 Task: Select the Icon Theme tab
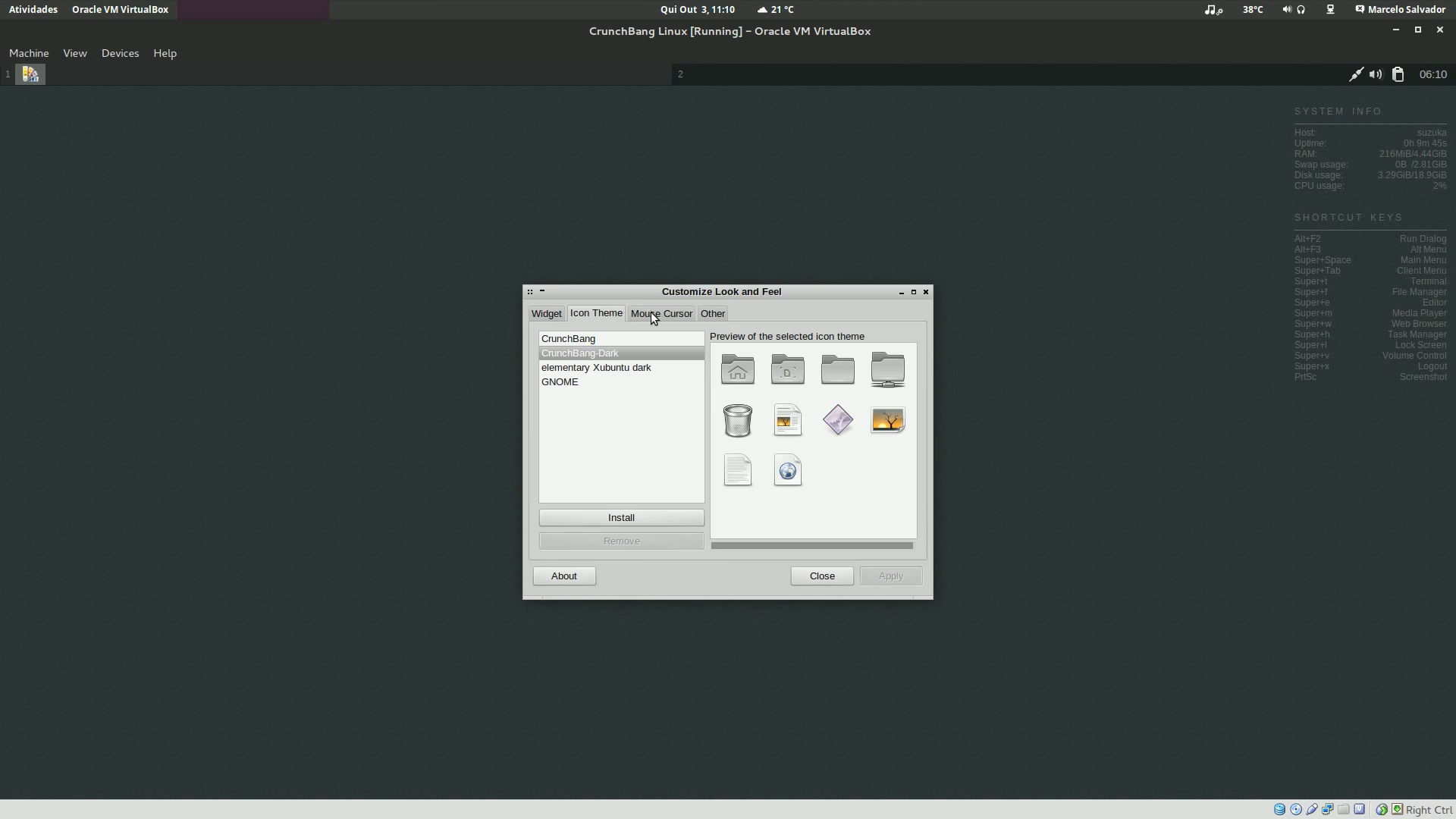tap(596, 313)
